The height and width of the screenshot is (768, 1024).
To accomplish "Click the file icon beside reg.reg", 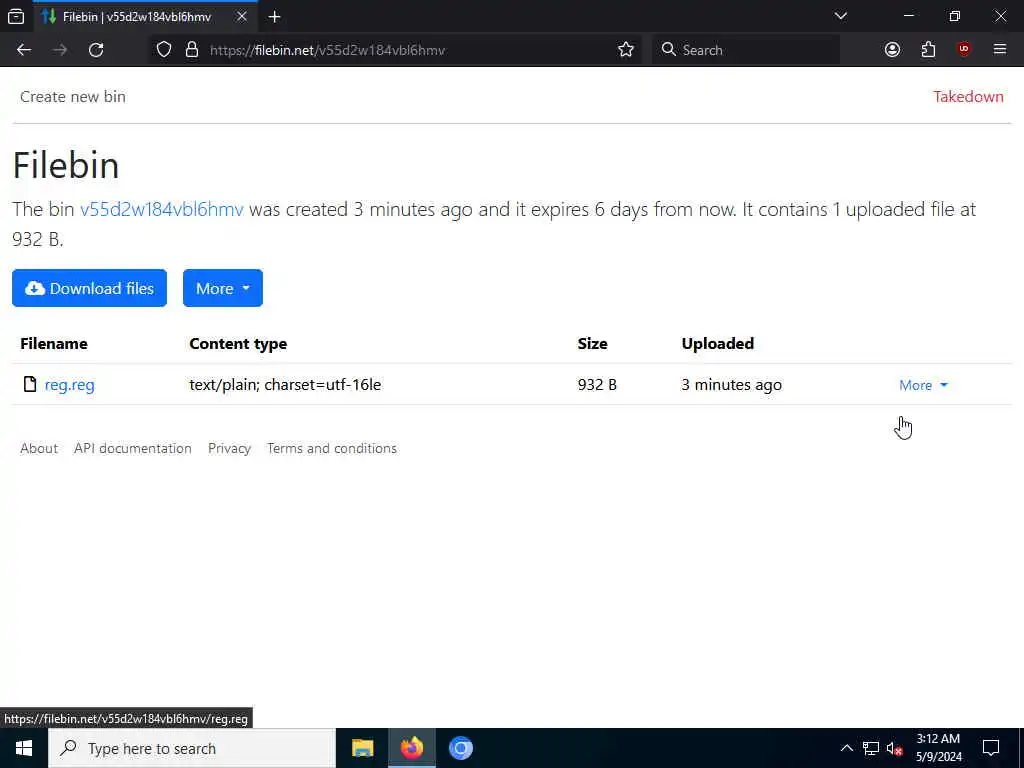I will coord(29,384).
